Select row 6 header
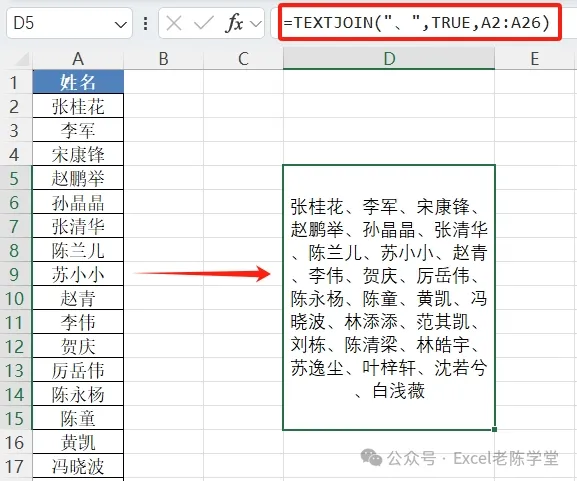The image size is (577, 481). pyautogui.click(x=16, y=202)
